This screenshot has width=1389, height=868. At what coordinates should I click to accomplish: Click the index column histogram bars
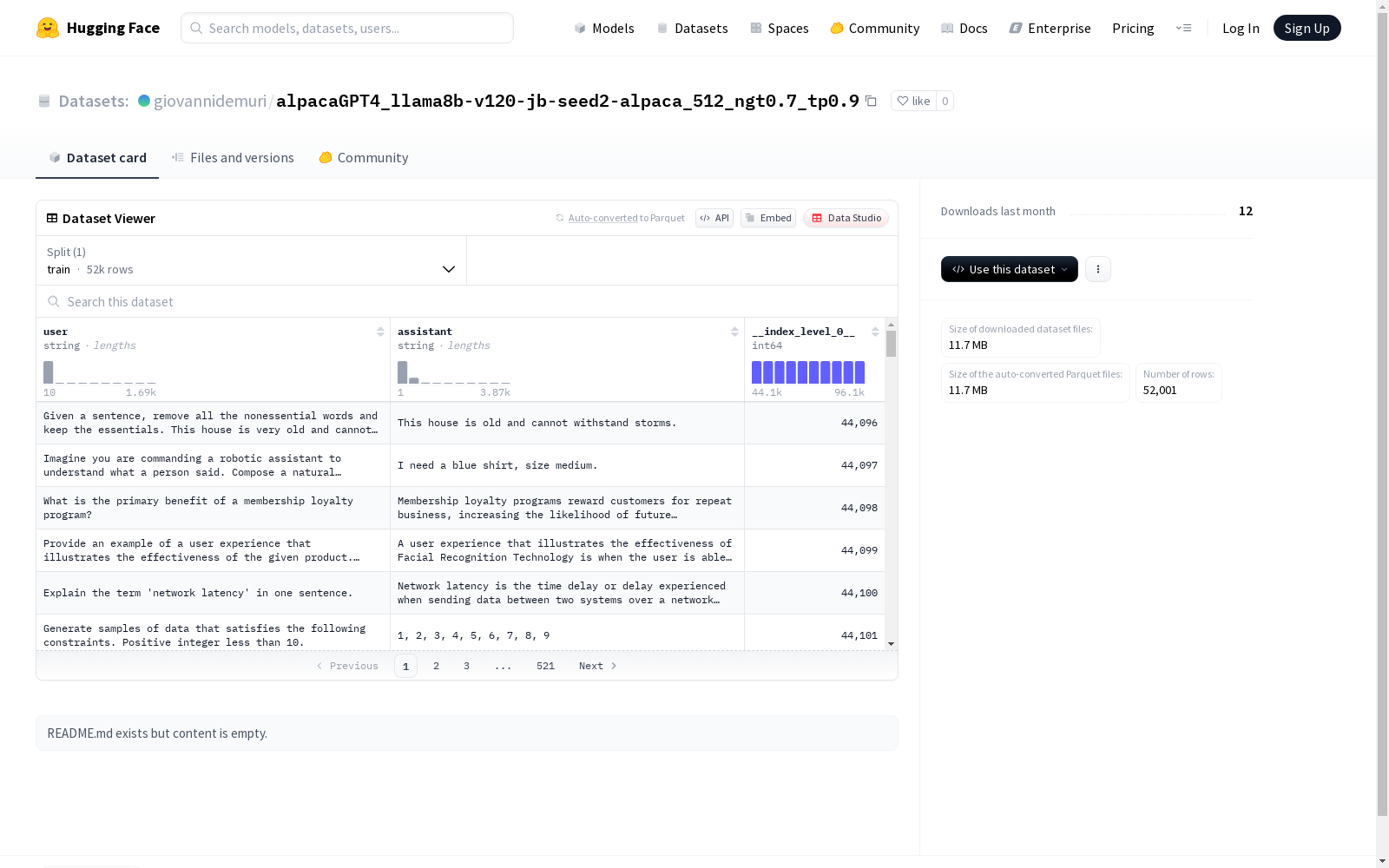808,372
